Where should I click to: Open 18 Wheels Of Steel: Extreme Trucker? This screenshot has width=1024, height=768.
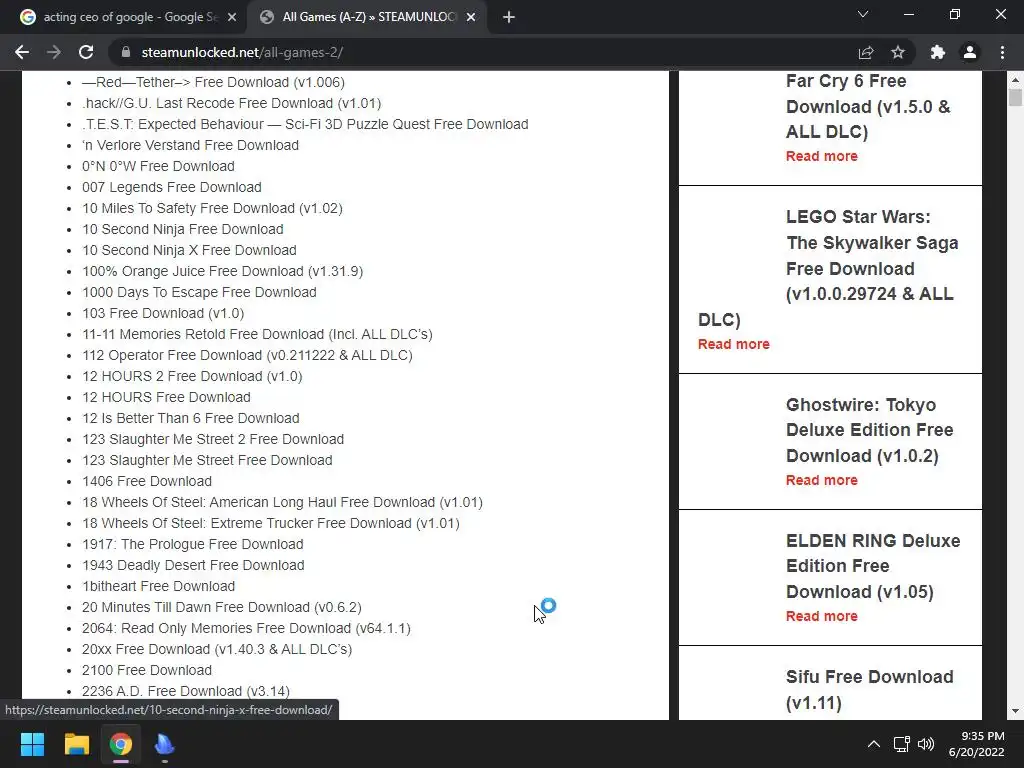pos(271,523)
